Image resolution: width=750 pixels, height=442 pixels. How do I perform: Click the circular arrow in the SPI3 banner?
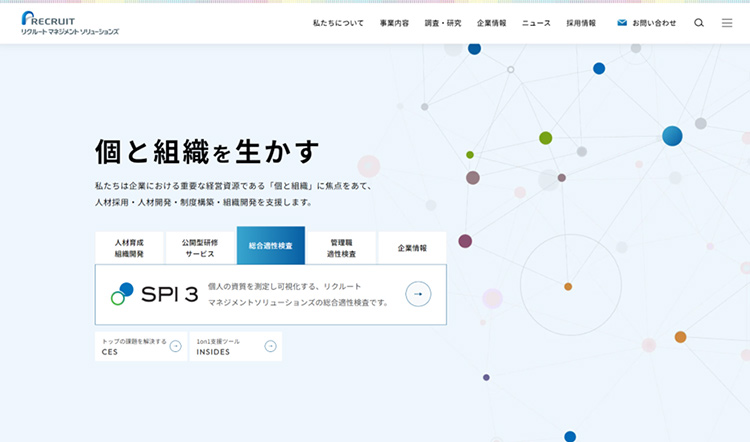[418, 294]
